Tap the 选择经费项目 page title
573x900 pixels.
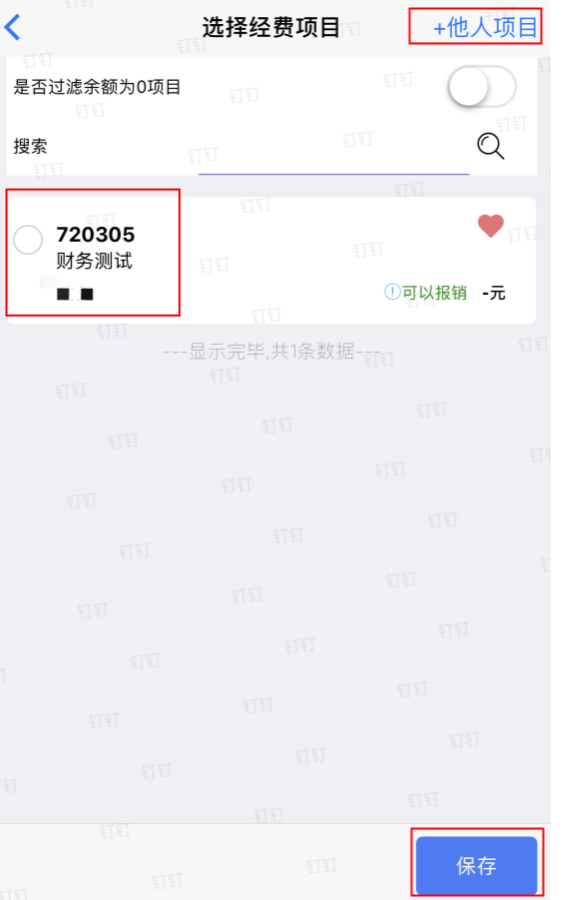[271, 27]
